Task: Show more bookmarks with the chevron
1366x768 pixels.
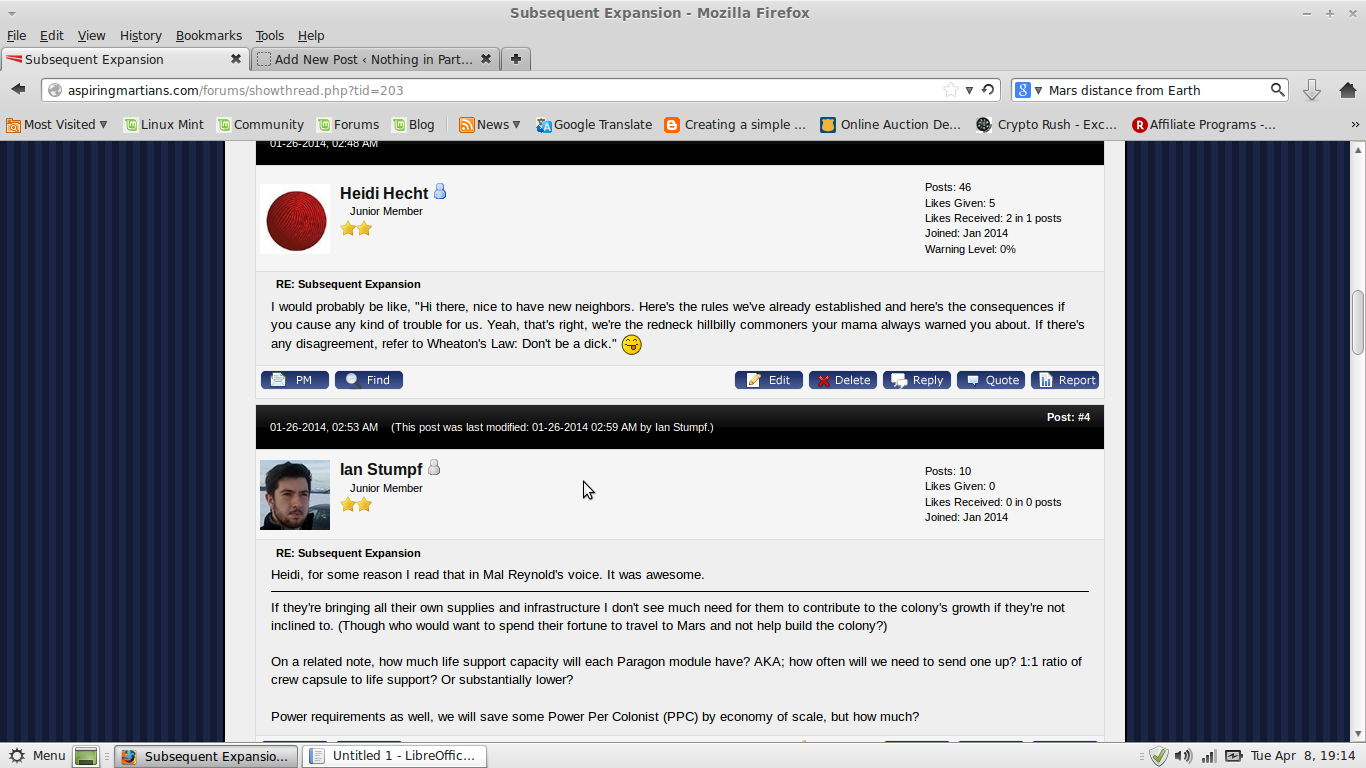Action: pos(1355,125)
